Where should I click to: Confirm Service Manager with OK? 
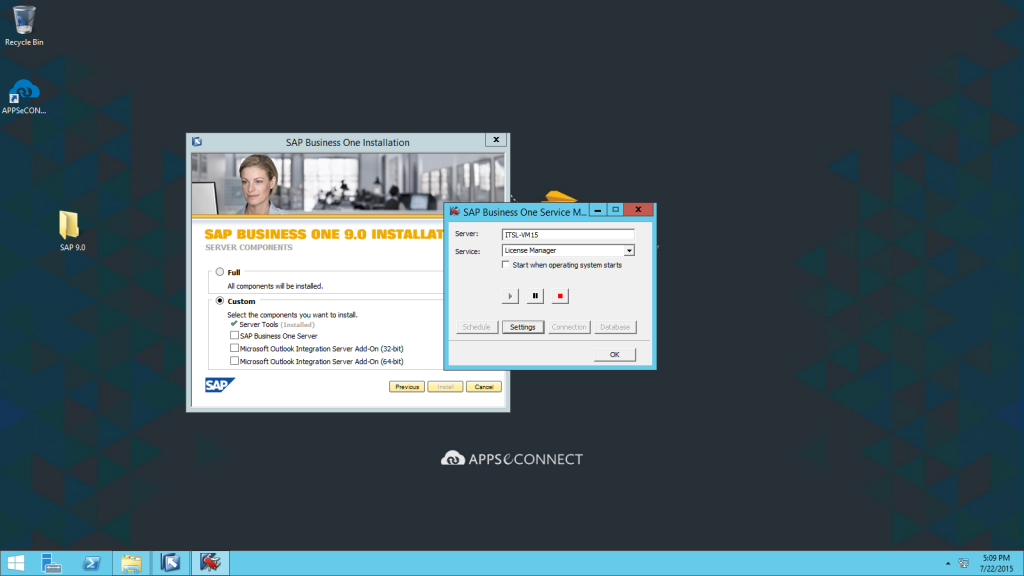point(615,354)
